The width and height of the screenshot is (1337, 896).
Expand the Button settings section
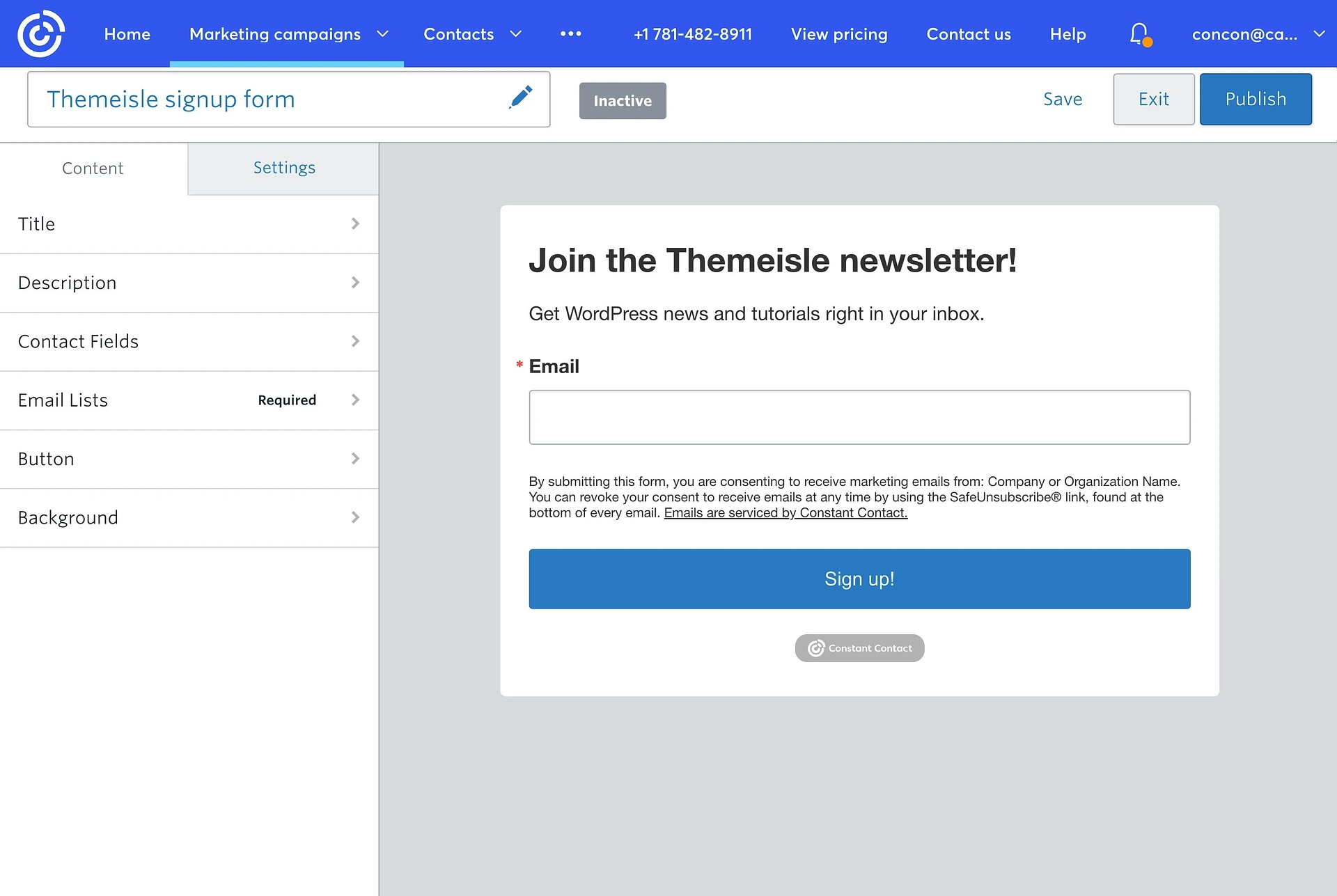click(x=189, y=459)
